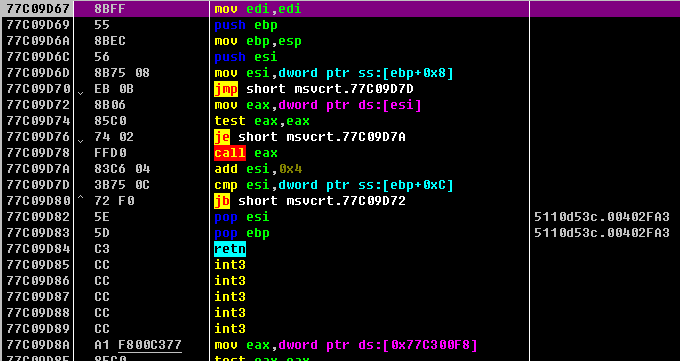Select the 'jmp short msvcrt.77C09D7D' line
This screenshot has width=680, height=361.
click(314, 89)
